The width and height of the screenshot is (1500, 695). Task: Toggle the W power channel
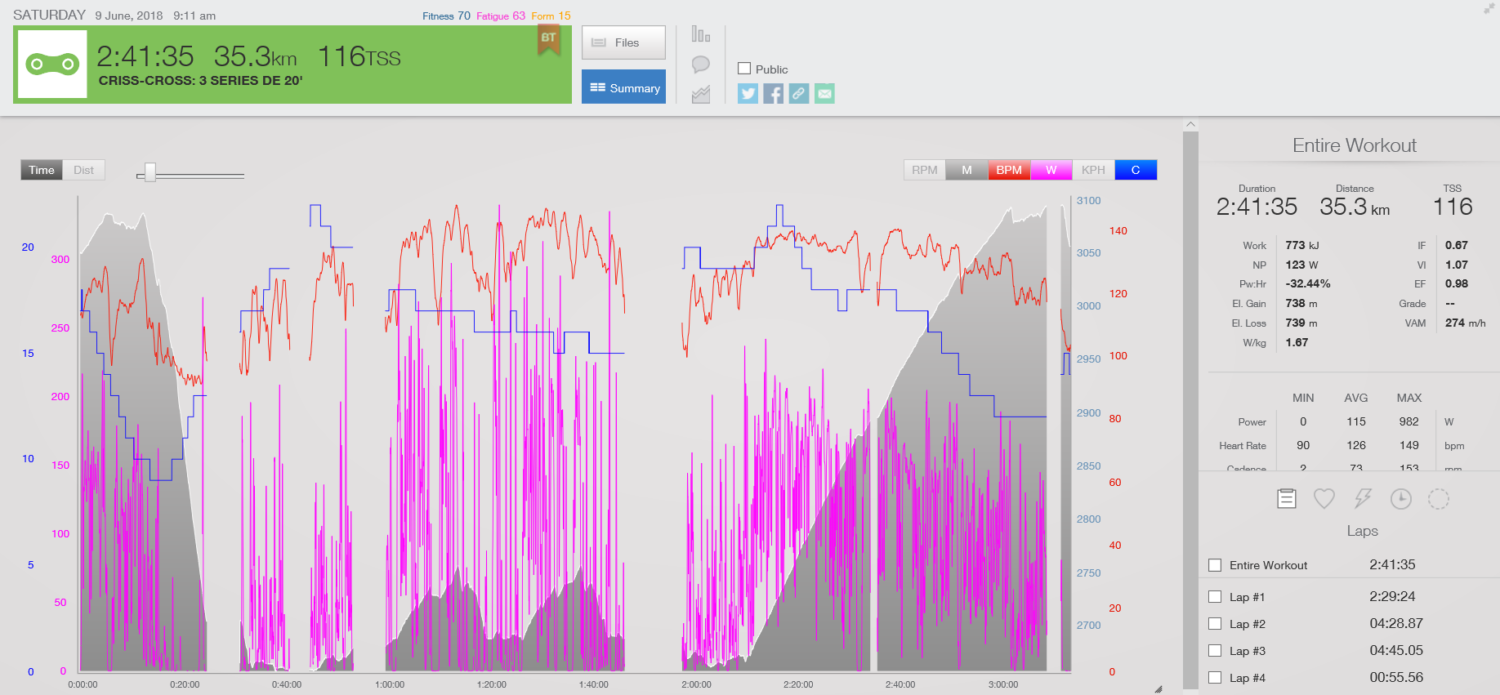click(x=1051, y=170)
